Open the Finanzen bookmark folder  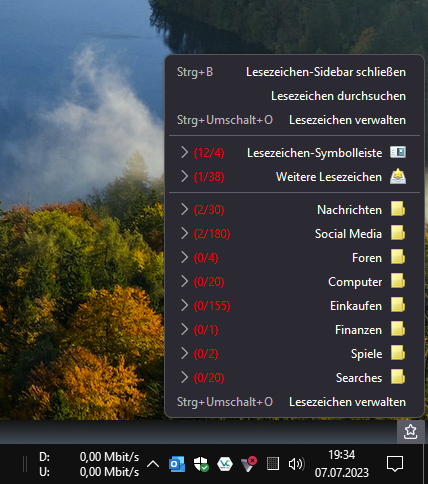(x=294, y=330)
